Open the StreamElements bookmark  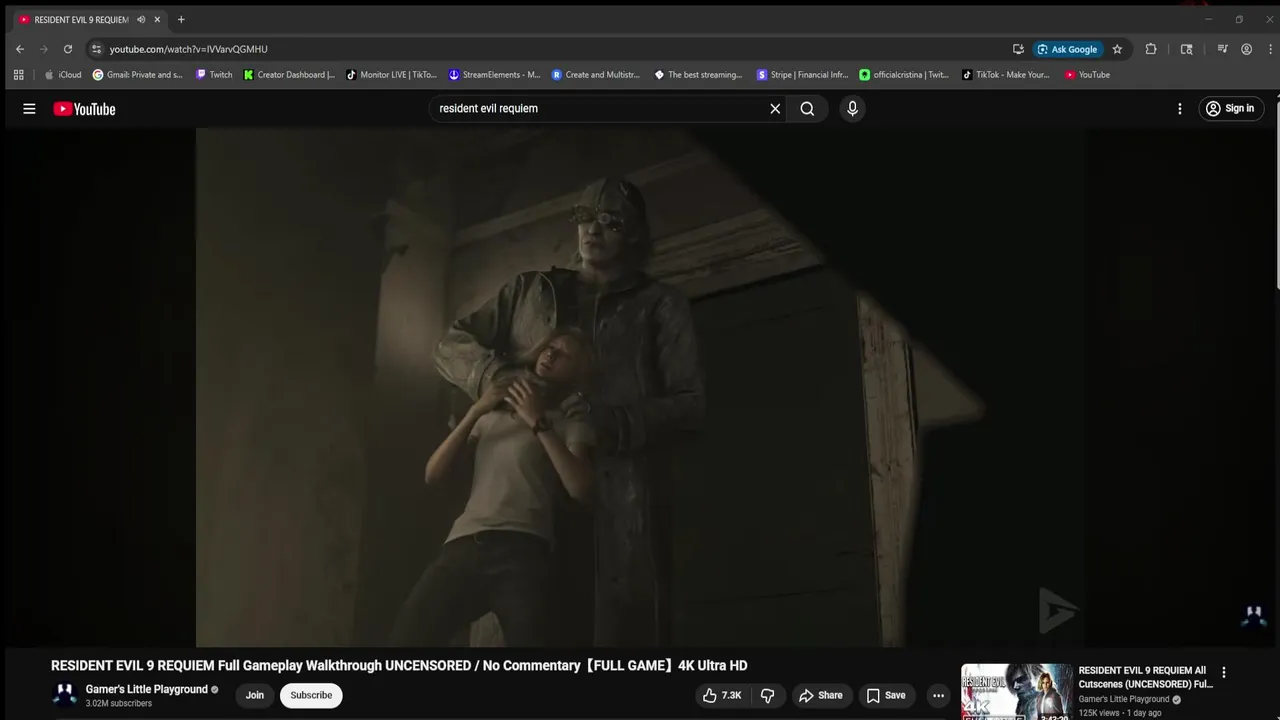[x=495, y=74]
